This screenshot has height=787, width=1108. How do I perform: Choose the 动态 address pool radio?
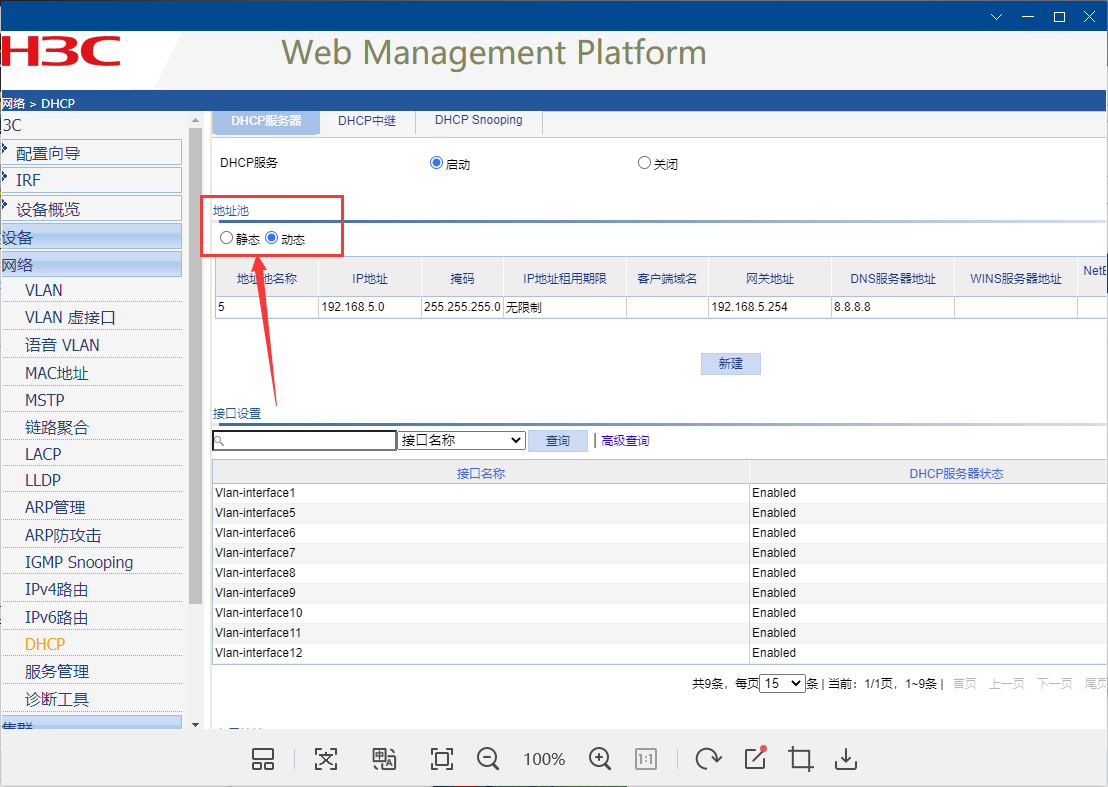[271, 237]
